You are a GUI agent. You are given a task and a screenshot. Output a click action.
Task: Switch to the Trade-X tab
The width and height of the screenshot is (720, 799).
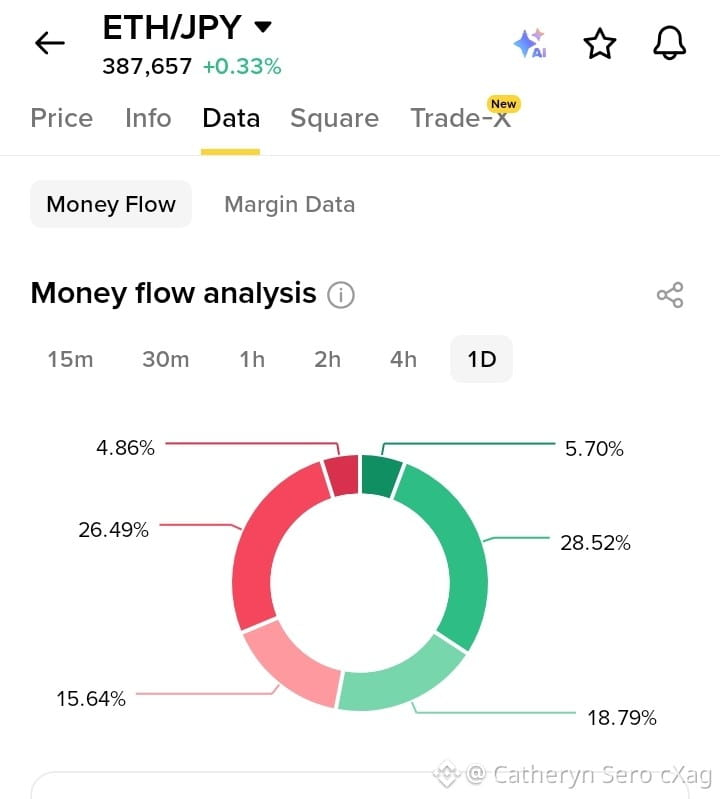[461, 118]
